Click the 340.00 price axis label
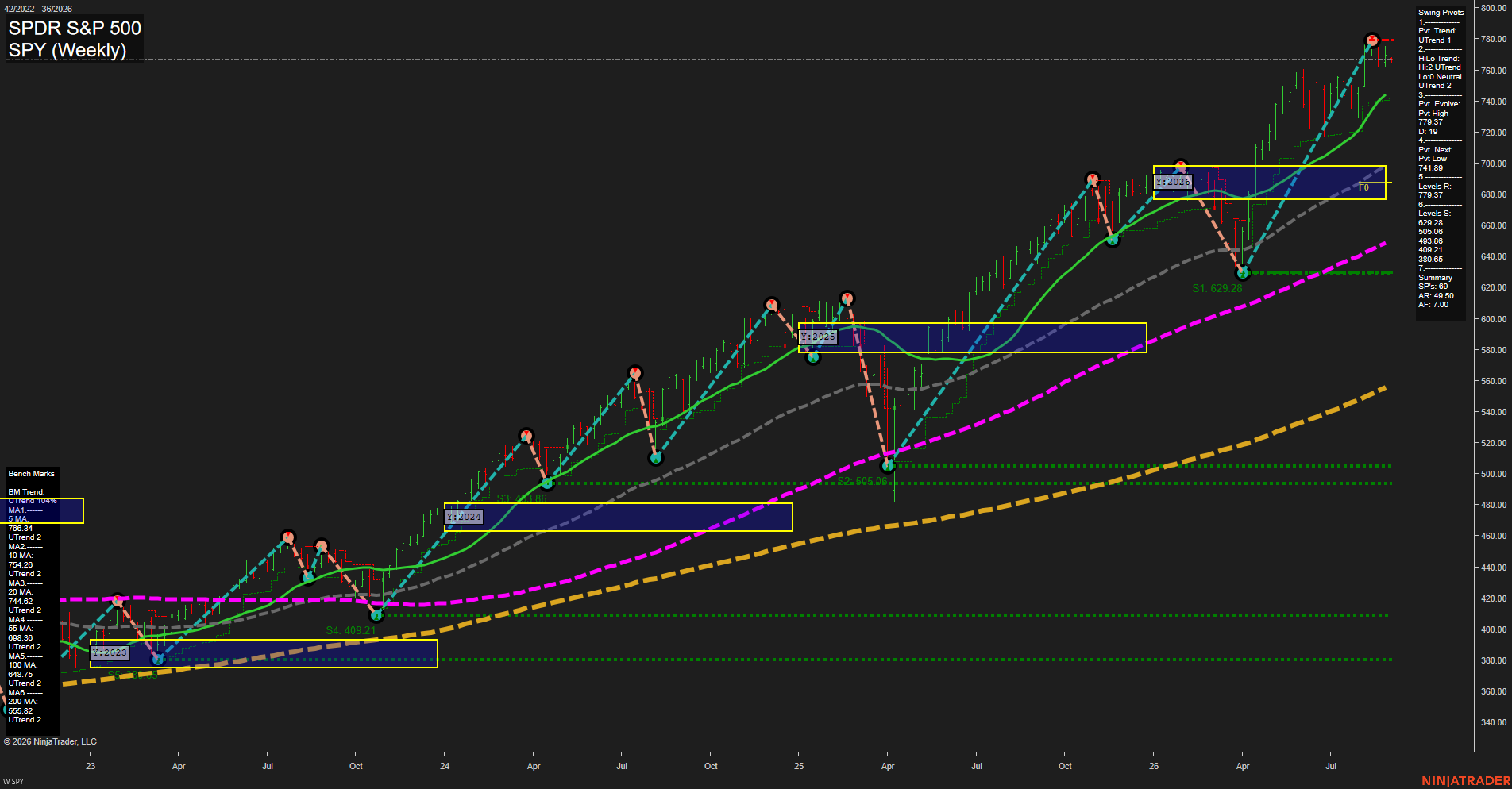1512x789 pixels. click(x=1493, y=722)
